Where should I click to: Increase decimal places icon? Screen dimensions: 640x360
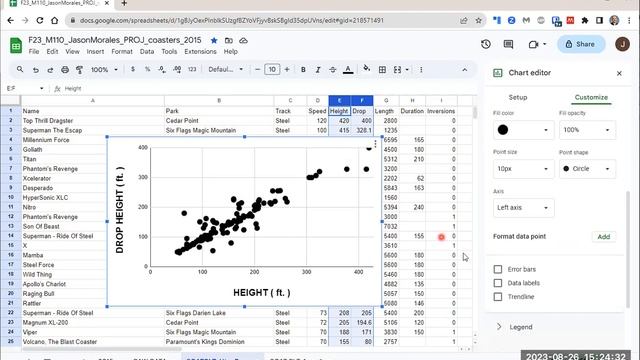point(177,69)
